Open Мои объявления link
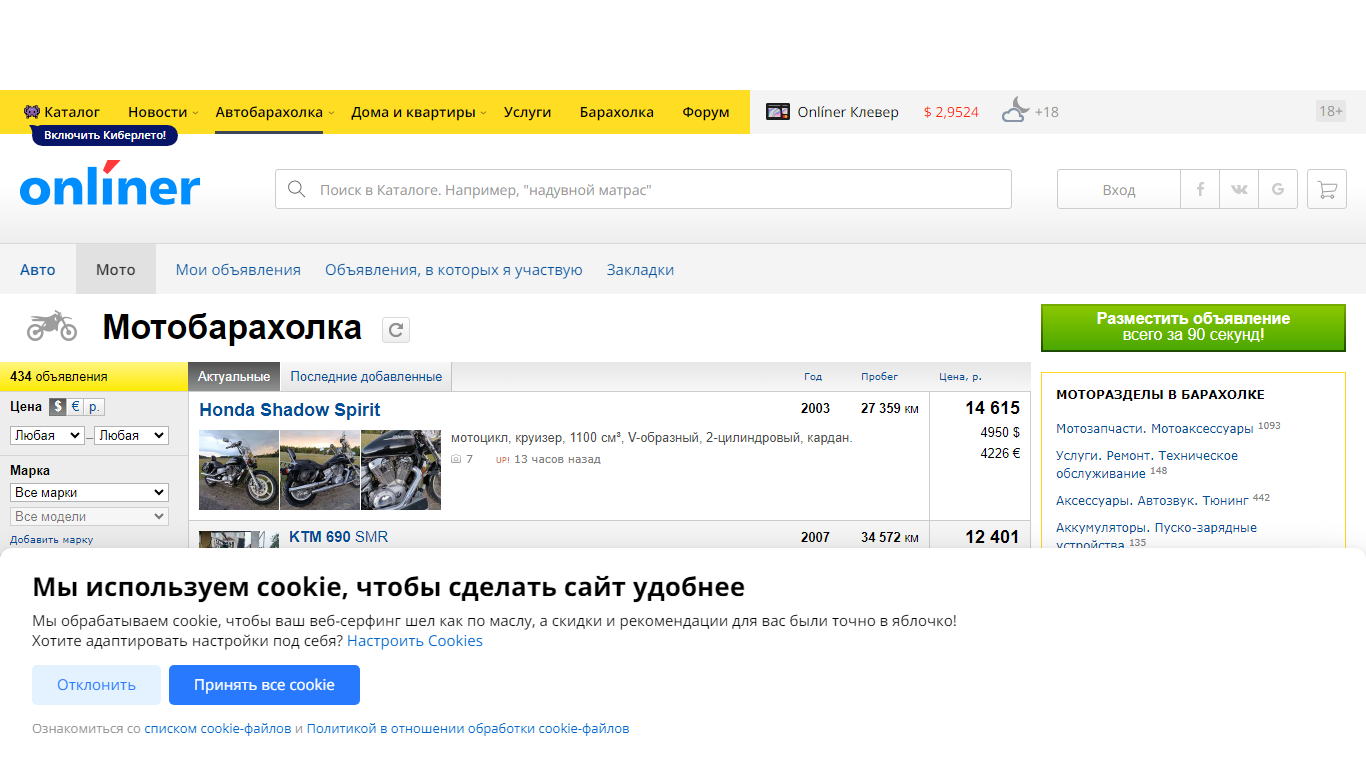 238,269
